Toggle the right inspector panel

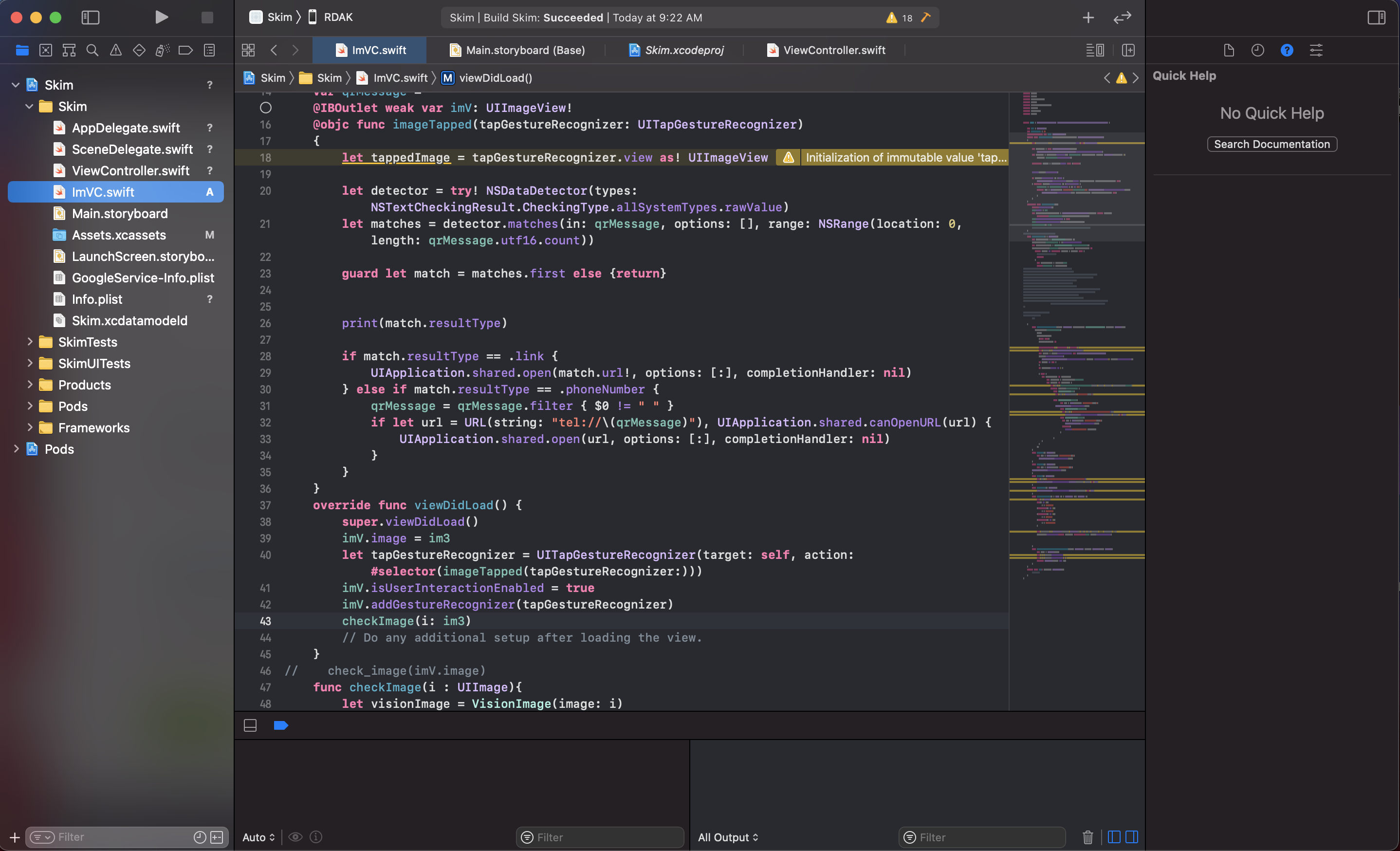click(x=1376, y=17)
